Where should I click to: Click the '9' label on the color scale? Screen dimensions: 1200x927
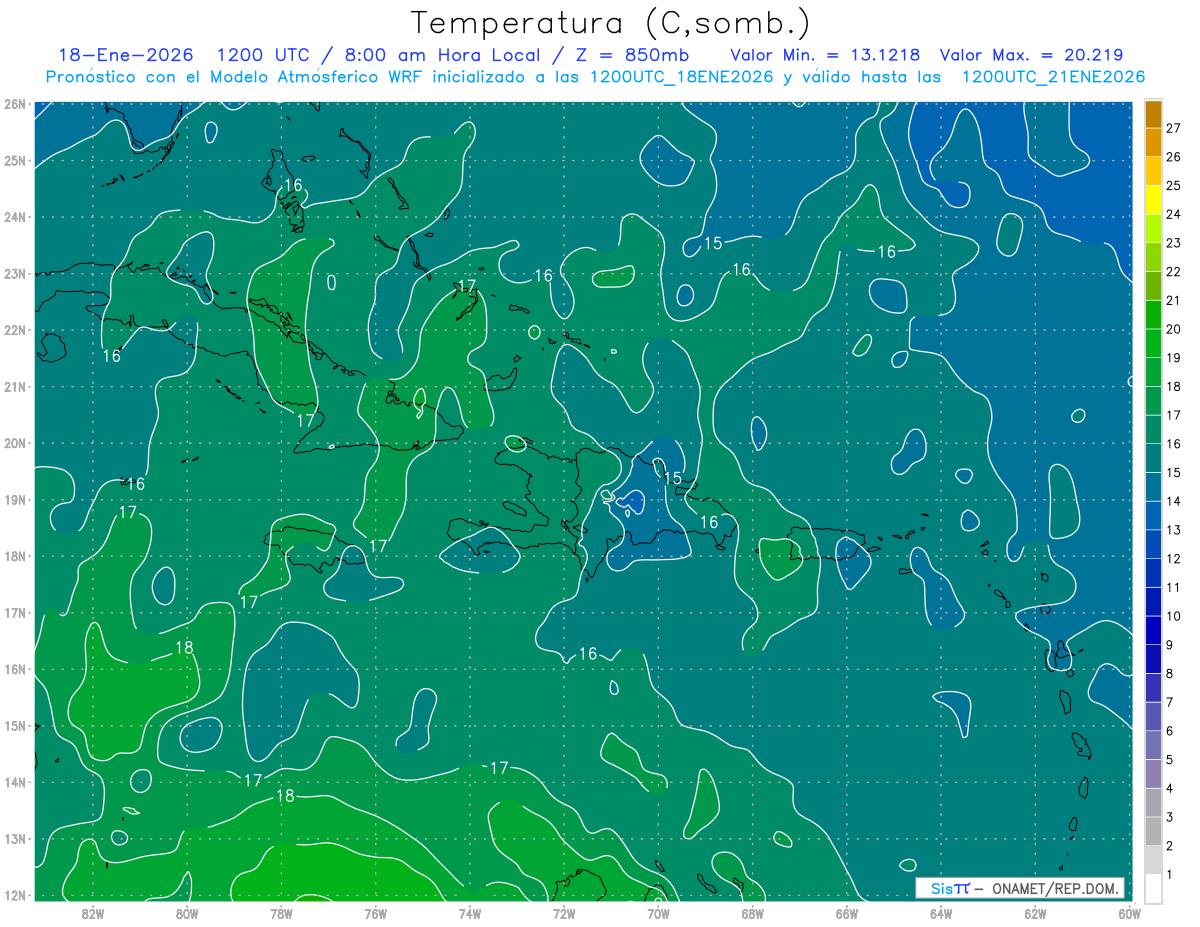pos(1171,645)
